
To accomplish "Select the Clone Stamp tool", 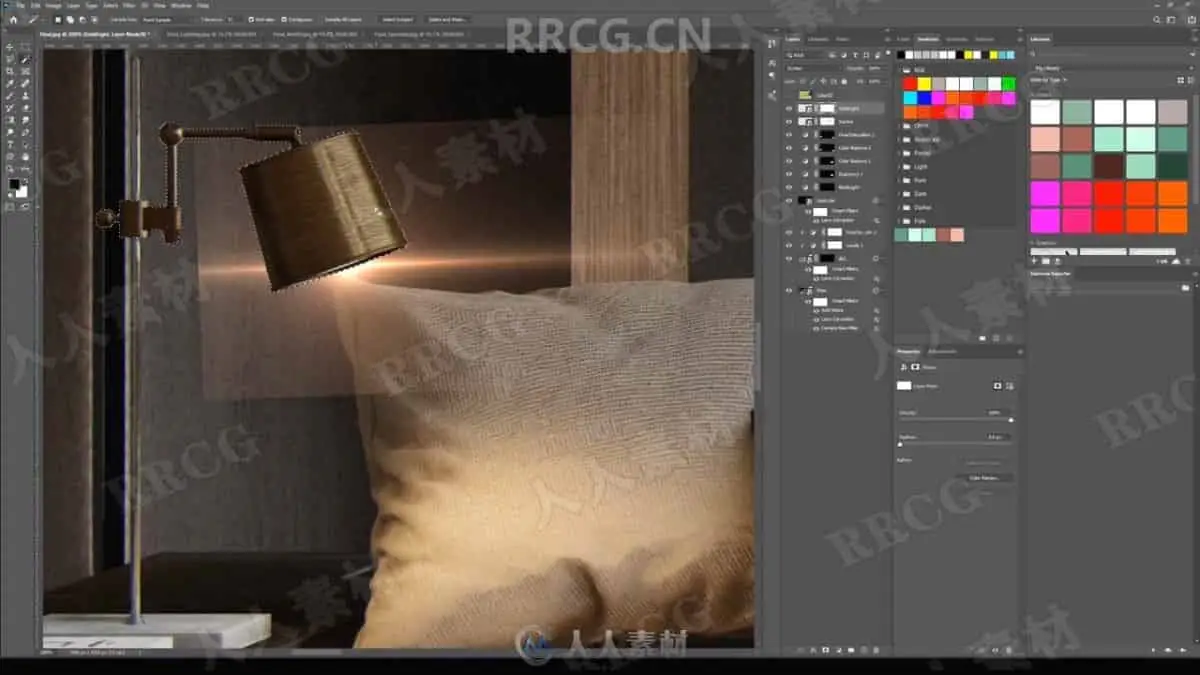I will pos(25,96).
